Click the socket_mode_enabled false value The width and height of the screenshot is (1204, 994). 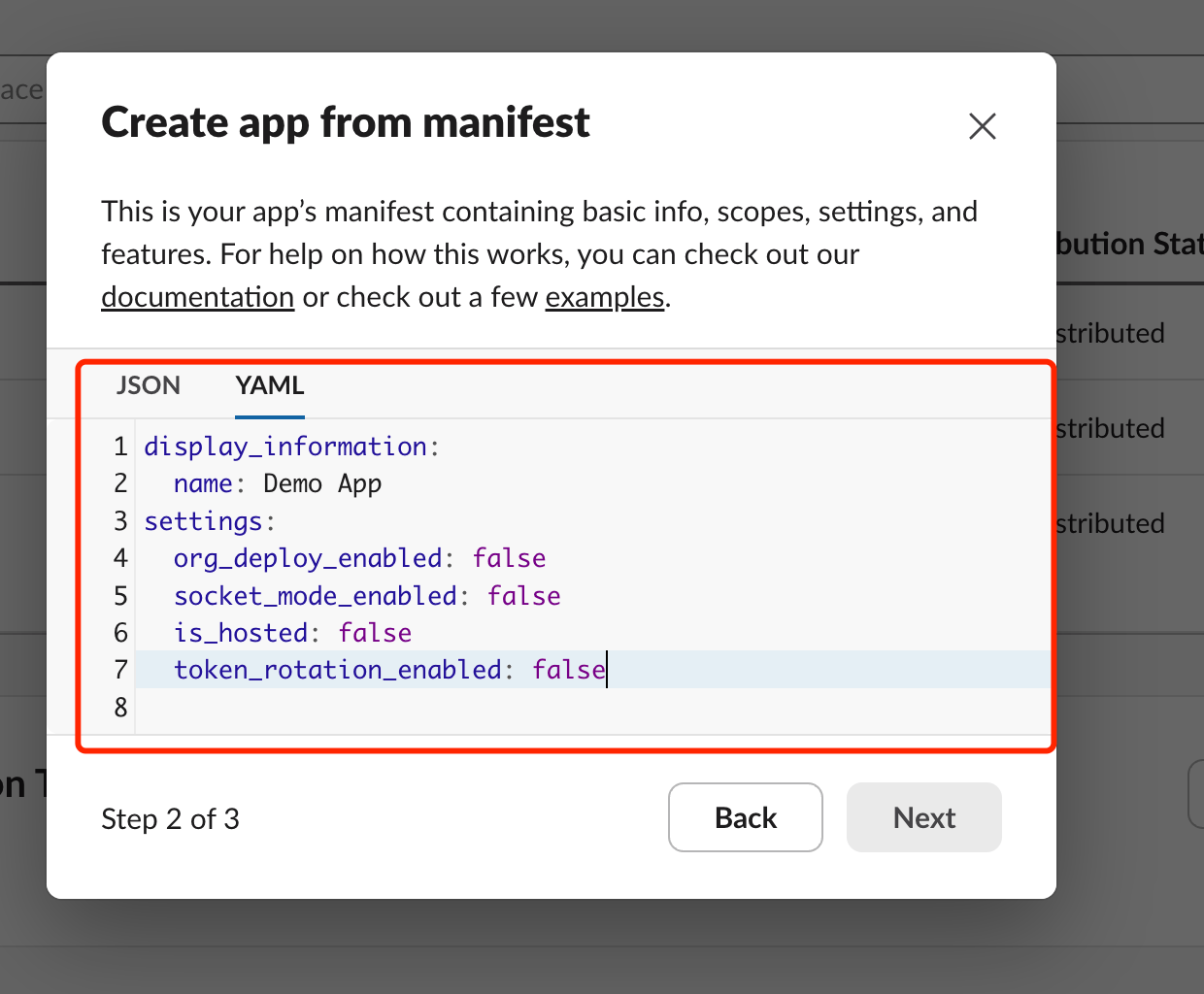point(523,595)
